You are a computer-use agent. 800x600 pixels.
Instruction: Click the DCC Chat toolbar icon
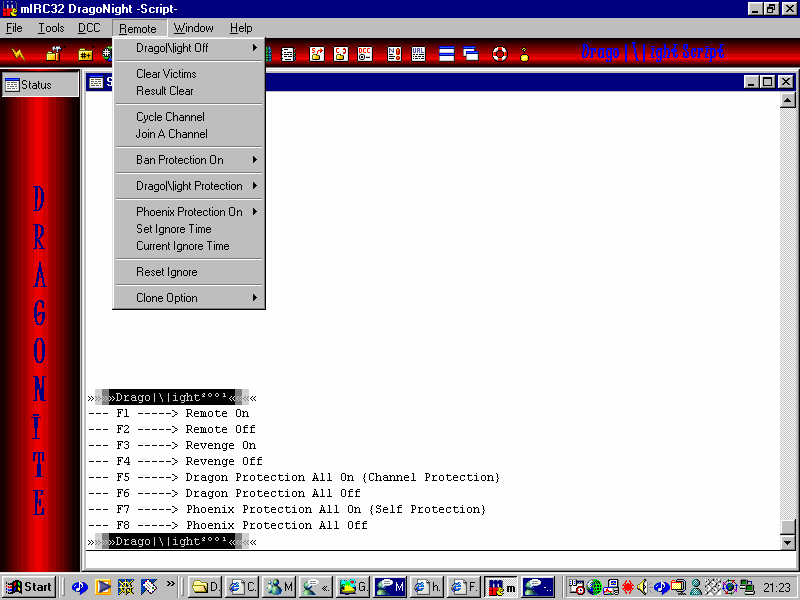[x=341, y=54]
